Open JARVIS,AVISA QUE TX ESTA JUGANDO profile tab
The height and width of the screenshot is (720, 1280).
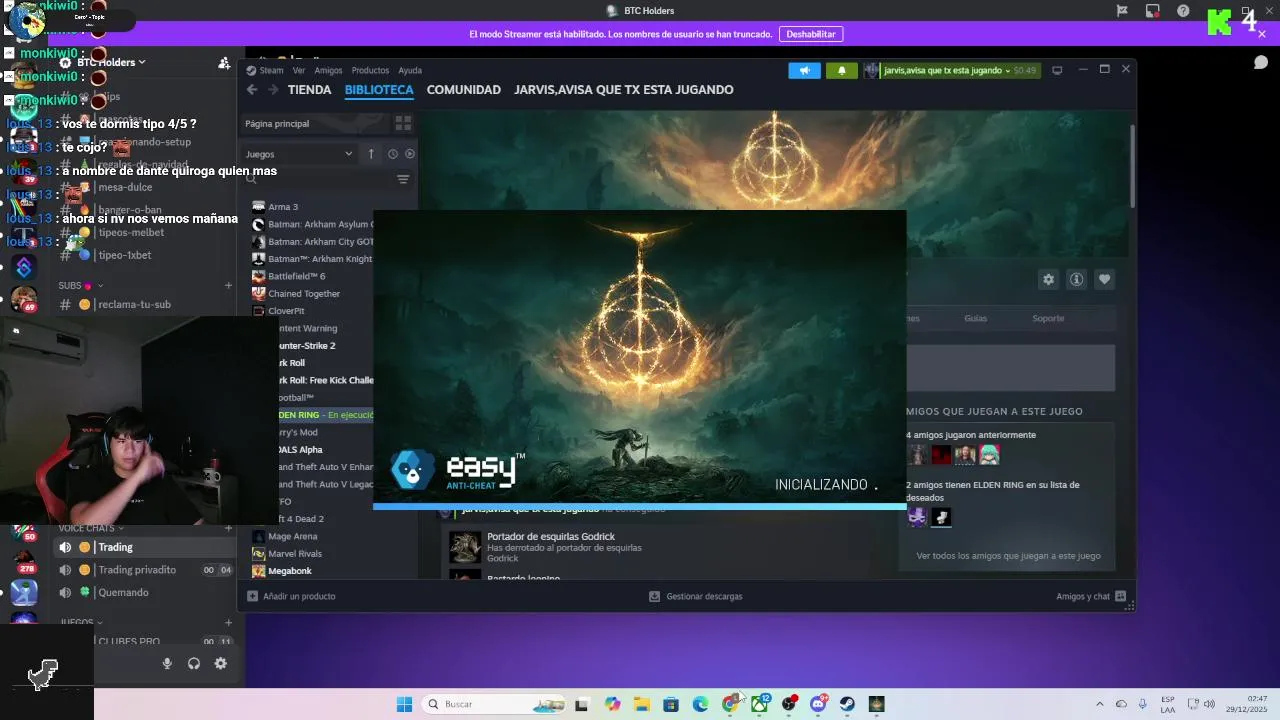(x=624, y=90)
